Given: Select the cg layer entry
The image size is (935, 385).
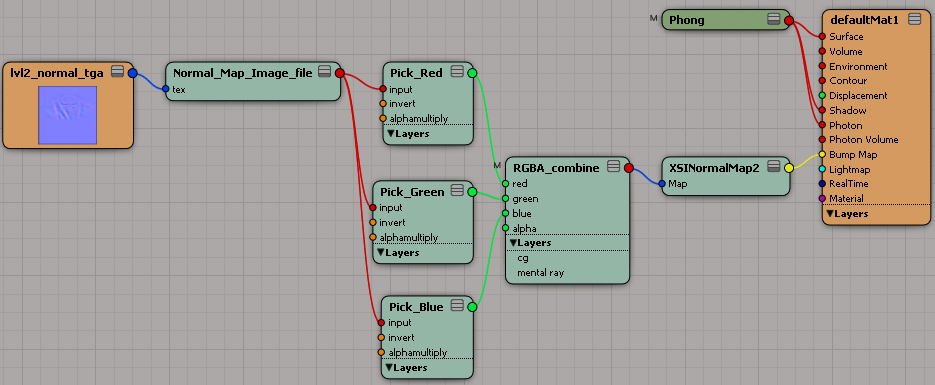Looking at the screenshot, I should 522,259.
